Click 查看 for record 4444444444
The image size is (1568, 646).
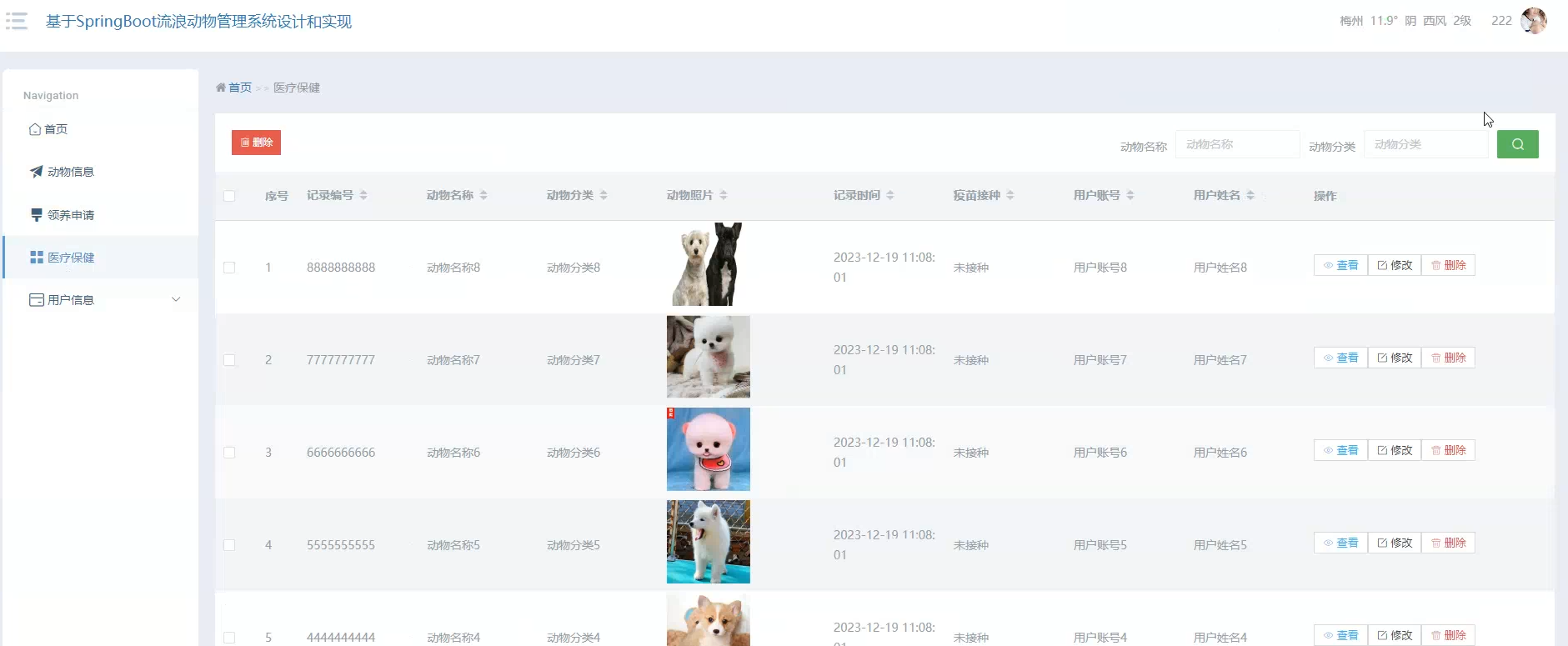click(1340, 635)
